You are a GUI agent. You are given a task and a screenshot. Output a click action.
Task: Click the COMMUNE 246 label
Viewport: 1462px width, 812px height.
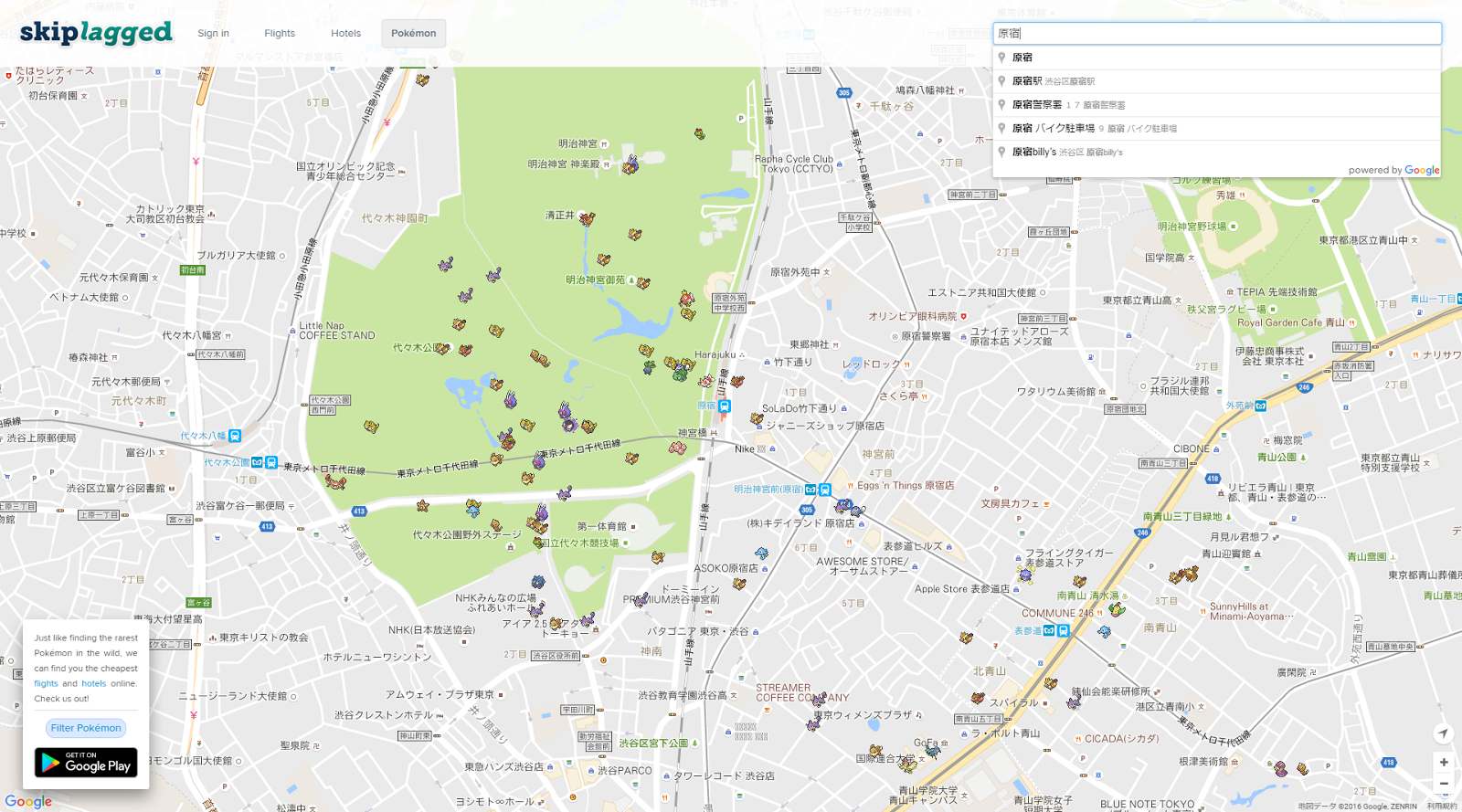1057,614
